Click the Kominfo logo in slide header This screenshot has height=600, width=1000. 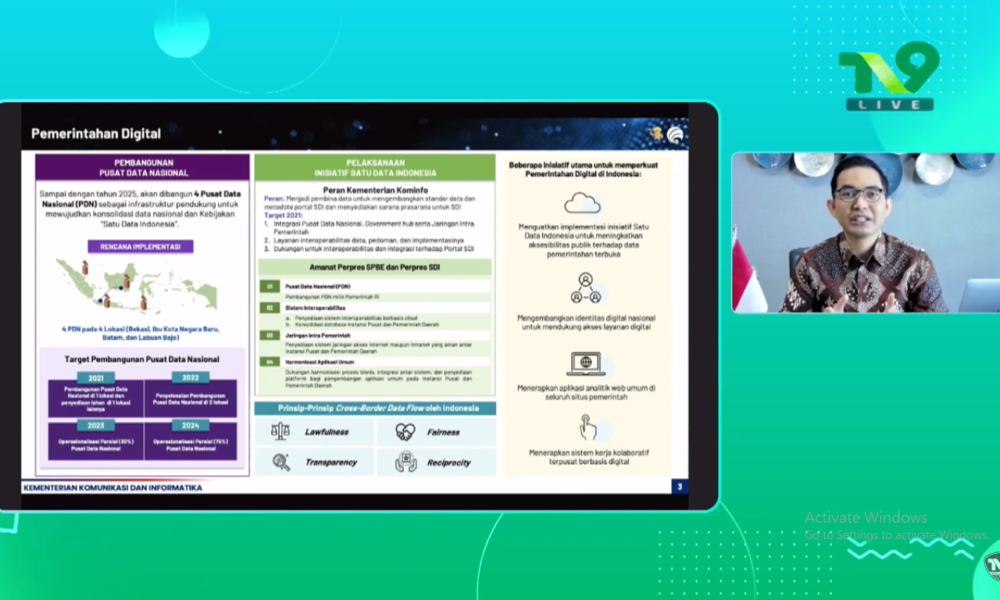coord(675,134)
